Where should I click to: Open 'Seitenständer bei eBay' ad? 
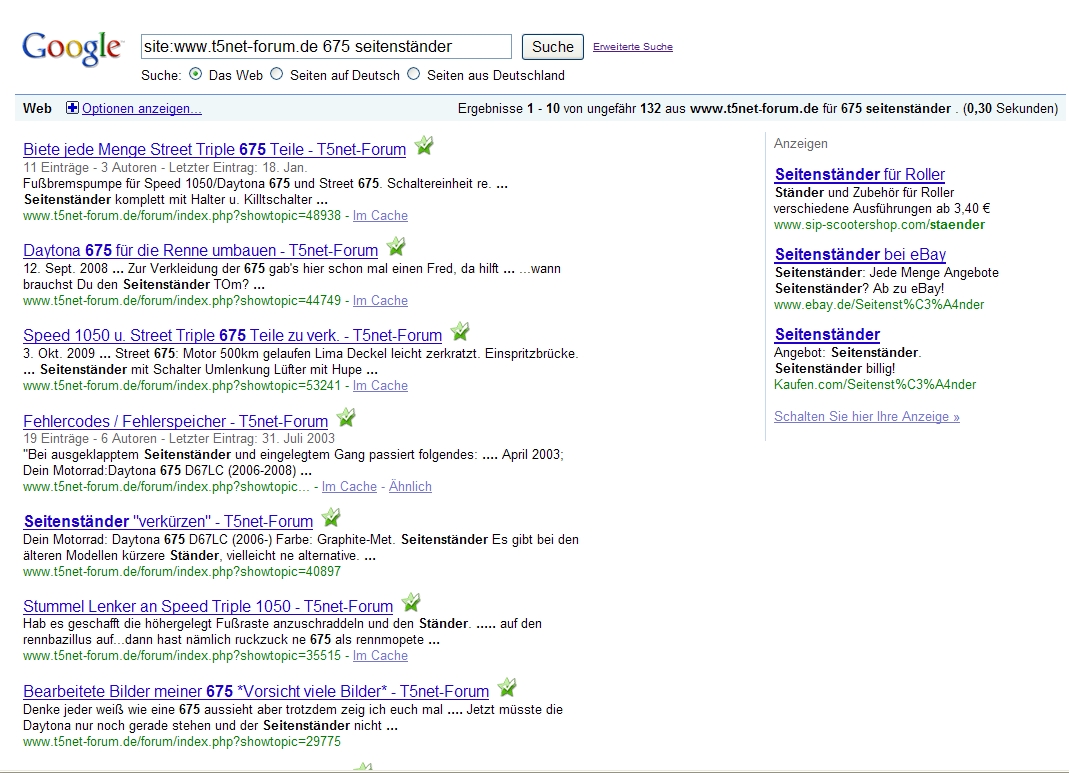tap(860, 255)
